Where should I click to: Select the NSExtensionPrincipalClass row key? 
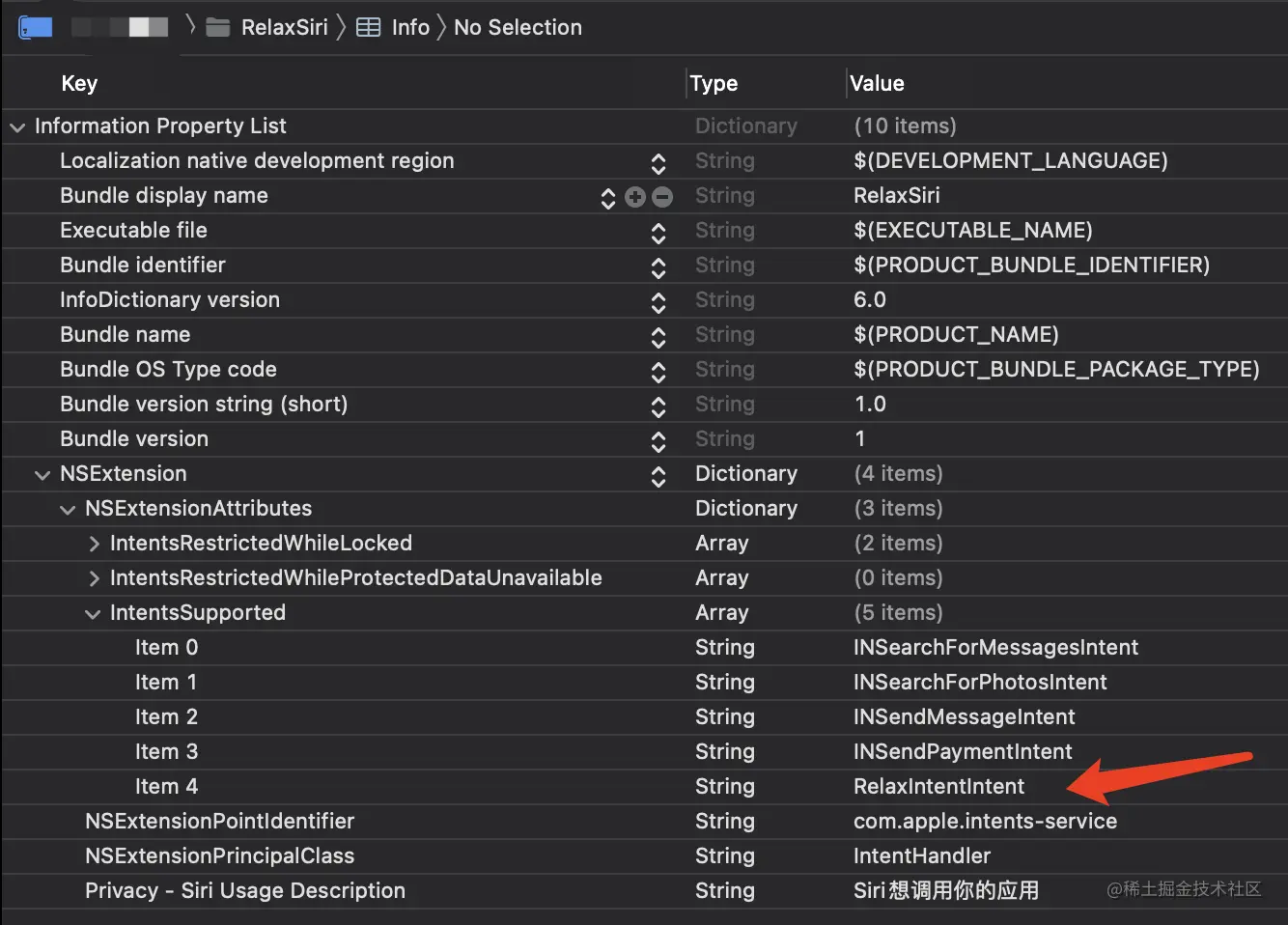(219, 855)
